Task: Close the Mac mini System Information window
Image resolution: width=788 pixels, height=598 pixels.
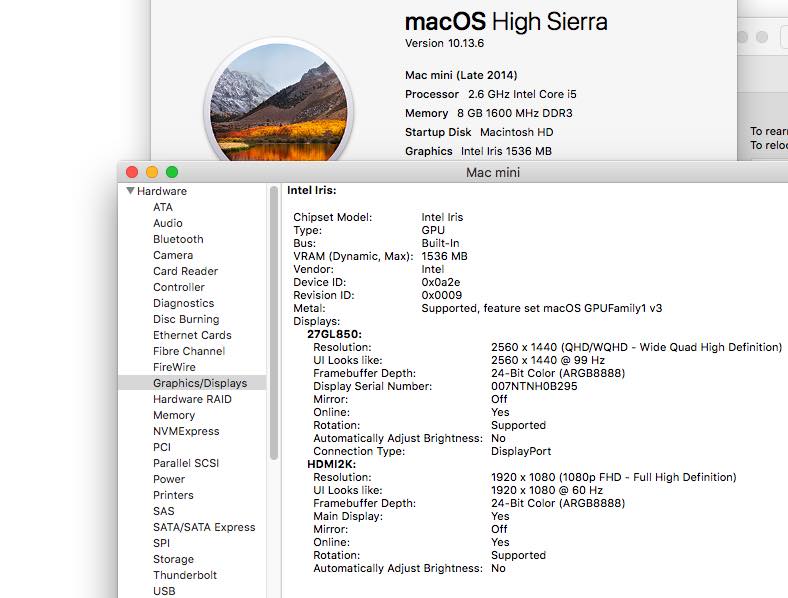Action: click(x=132, y=172)
